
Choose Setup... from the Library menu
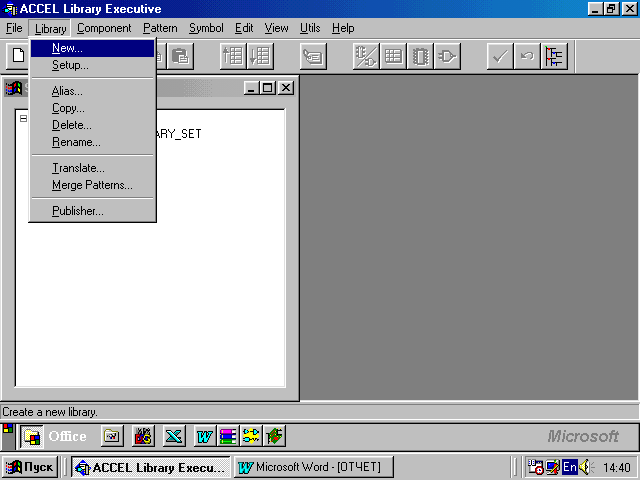(x=93, y=65)
